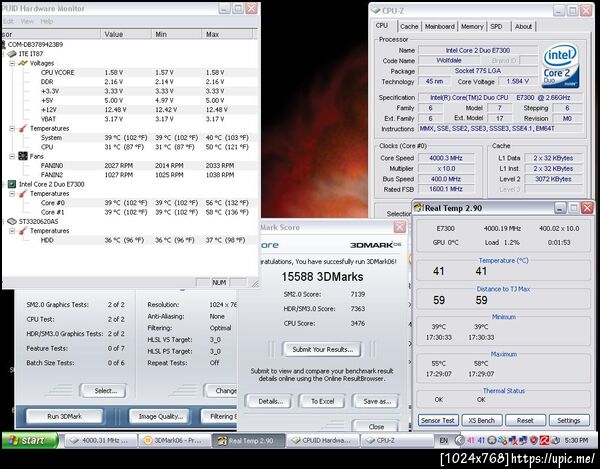This screenshot has width=600, height=469.
Task: Click the Intel Core 2 Duo logo in CPU-Z
Action: click(x=561, y=66)
